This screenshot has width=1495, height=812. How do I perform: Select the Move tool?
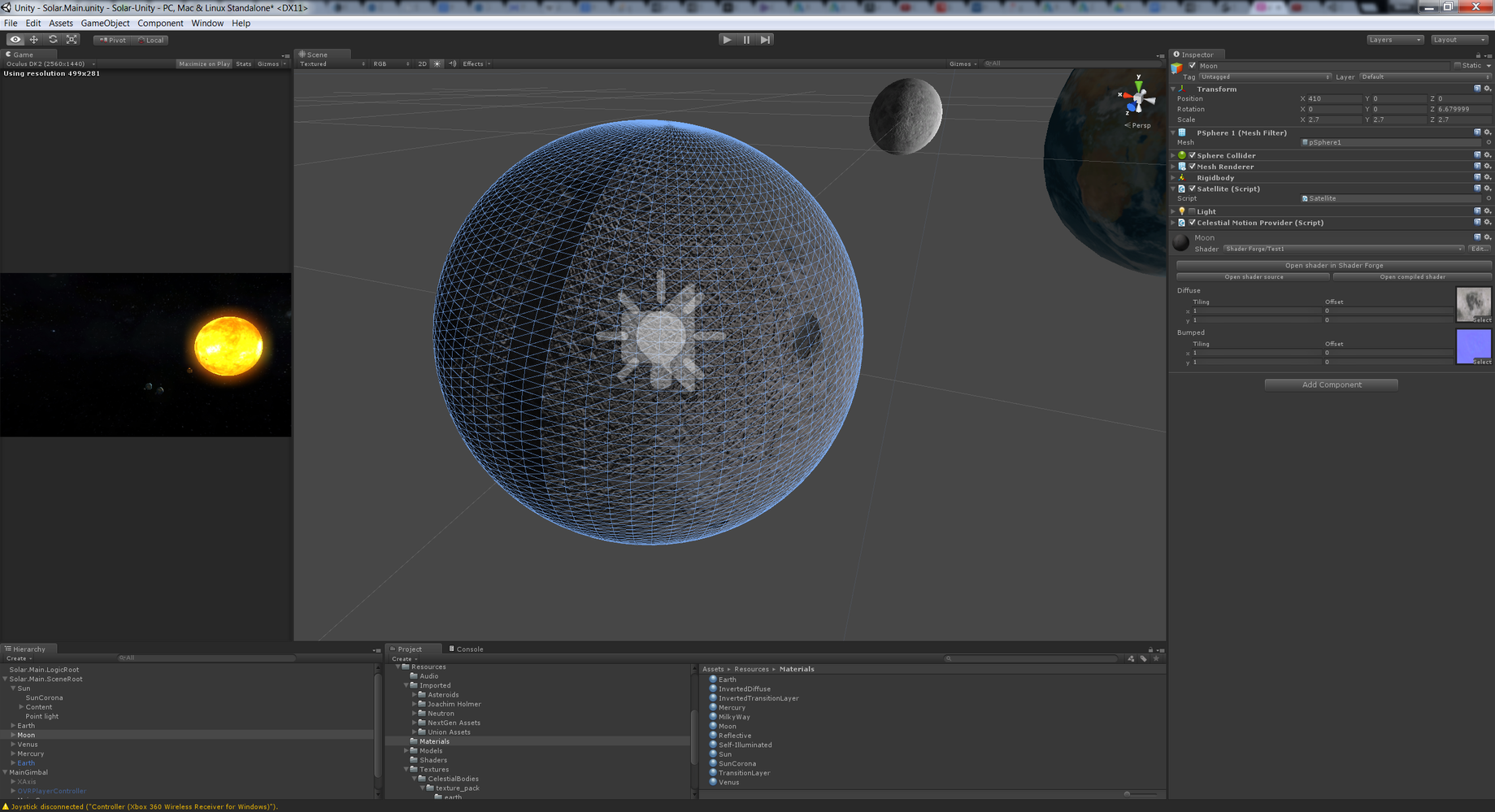pyautogui.click(x=34, y=40)
